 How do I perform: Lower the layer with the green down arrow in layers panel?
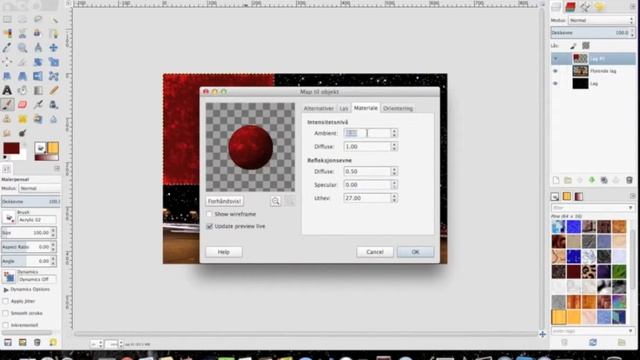(x=592, y=180)
